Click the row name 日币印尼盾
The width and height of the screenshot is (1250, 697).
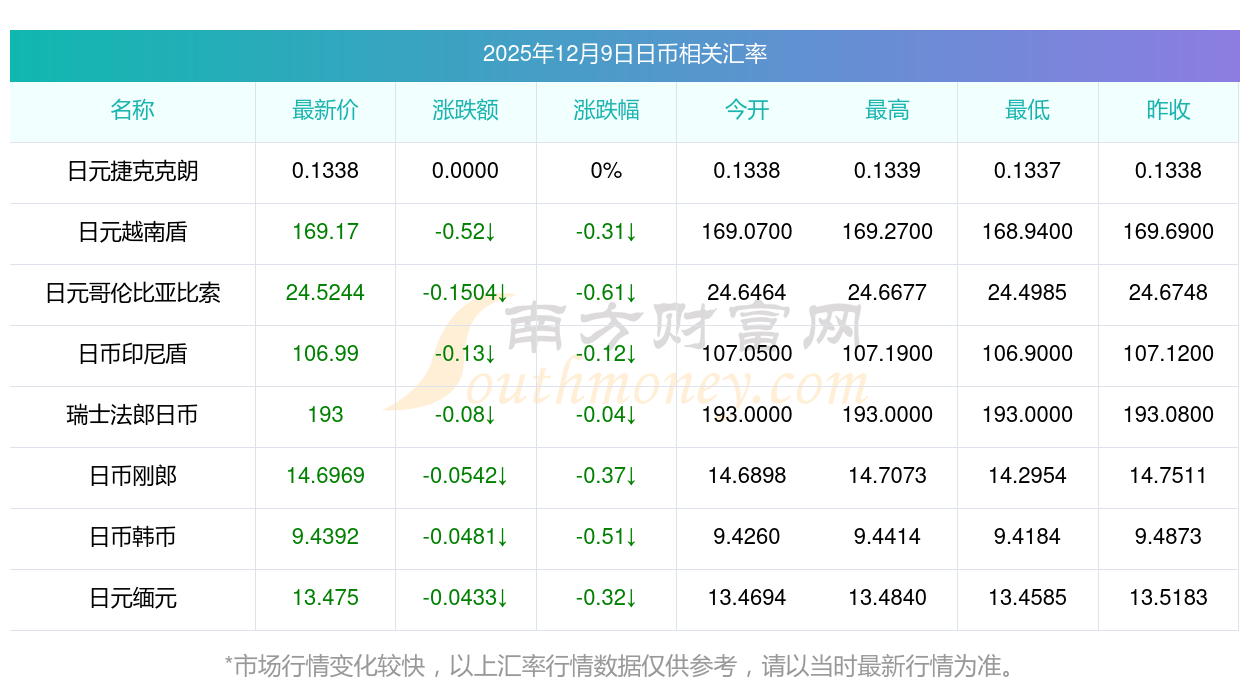pyautogui.click(x=133, y=354)
